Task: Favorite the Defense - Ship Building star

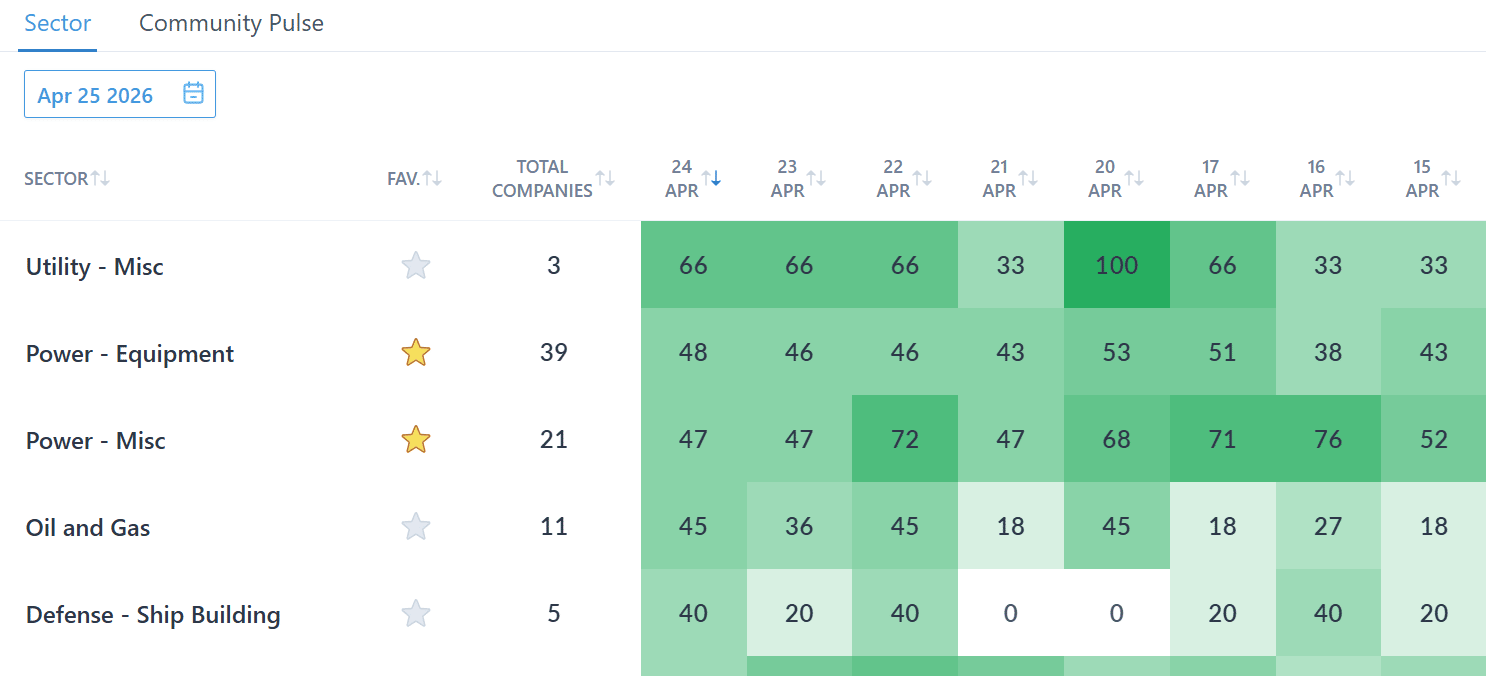Action: click(x=416, y=614)
